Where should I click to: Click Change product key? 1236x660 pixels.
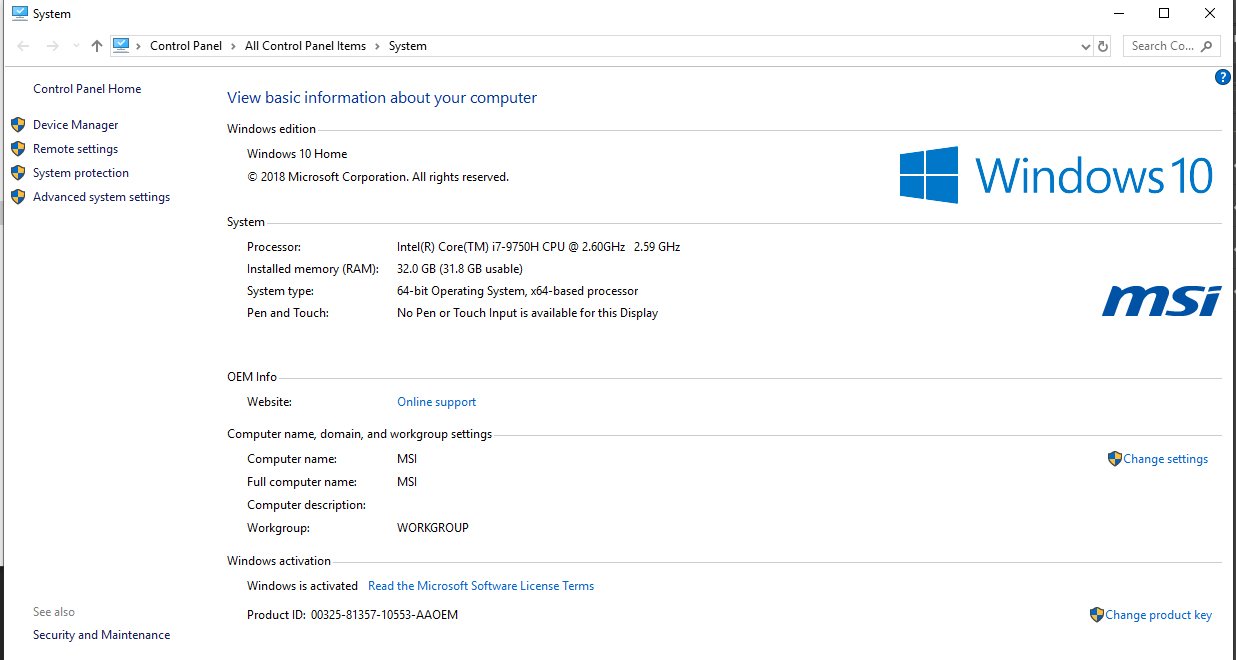[x=1158, y=615]
